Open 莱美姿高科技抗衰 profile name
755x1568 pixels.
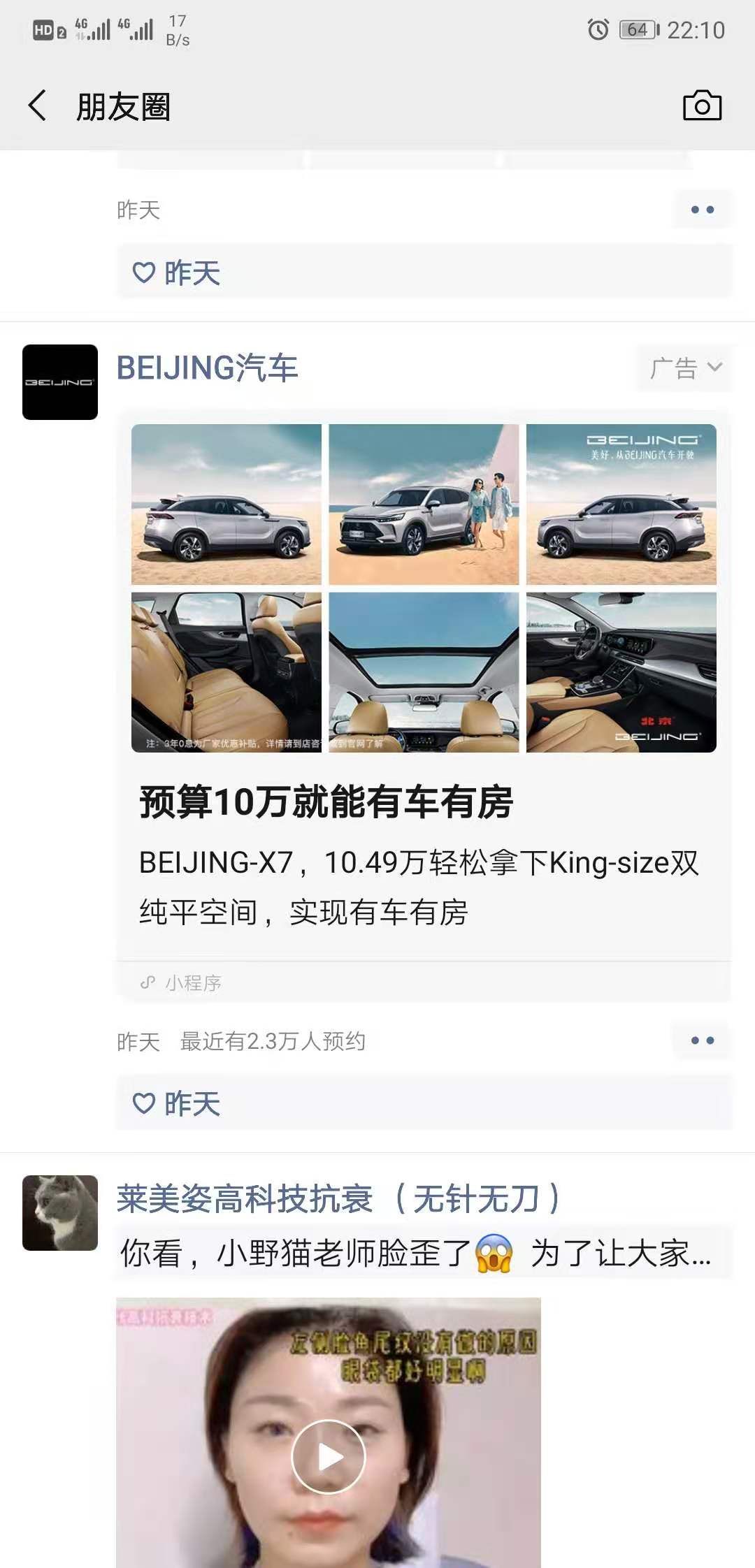(340, 1198)
